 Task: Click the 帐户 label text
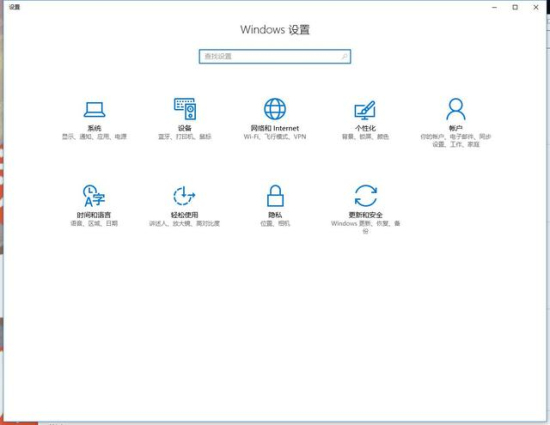[x=456, y=128]
